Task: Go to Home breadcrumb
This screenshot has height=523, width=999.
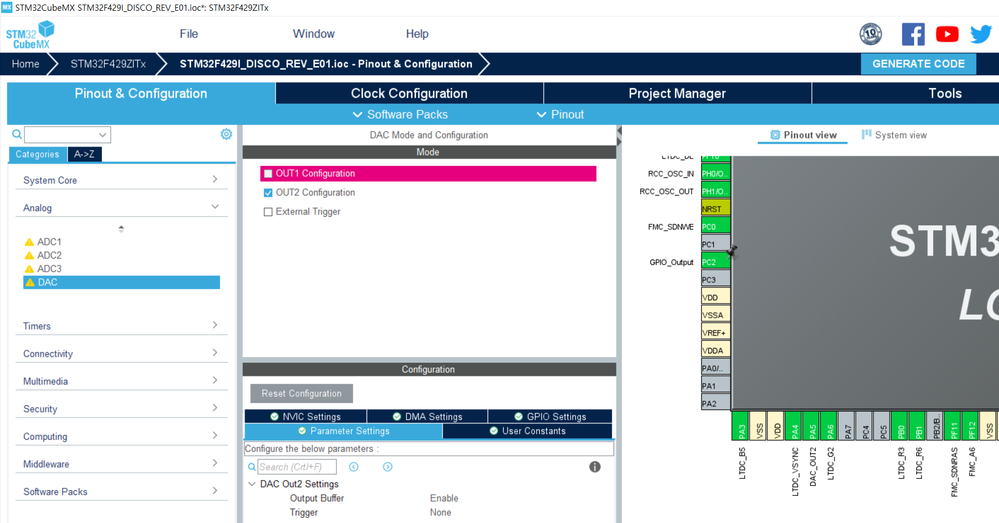Action: (25, 64)
